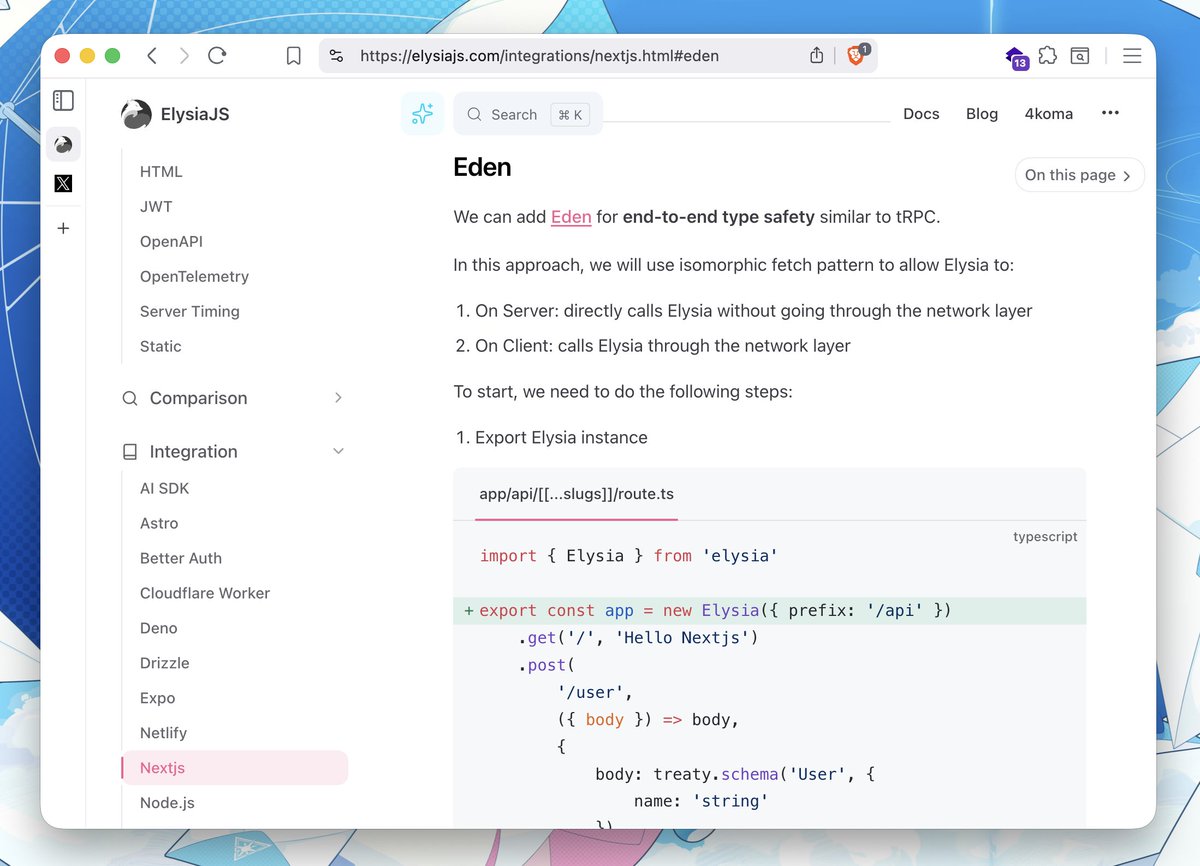This screenshot has width=1200, height=866.
Task: Open the Drizzle integration page
Action: pyautogui.click(x=165, y=664)
